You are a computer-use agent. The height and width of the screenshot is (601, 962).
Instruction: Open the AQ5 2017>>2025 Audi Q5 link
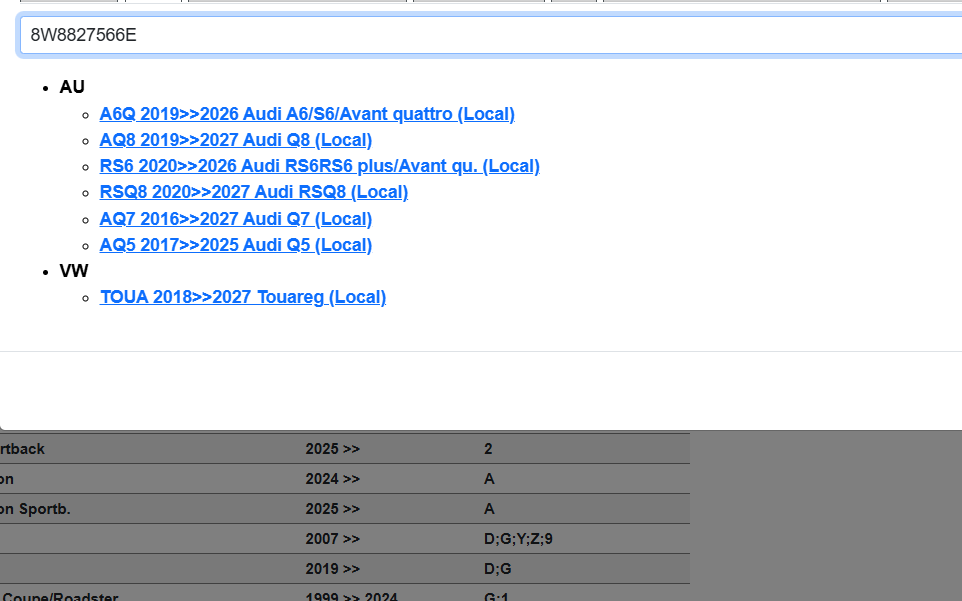[x=236, y=245]
